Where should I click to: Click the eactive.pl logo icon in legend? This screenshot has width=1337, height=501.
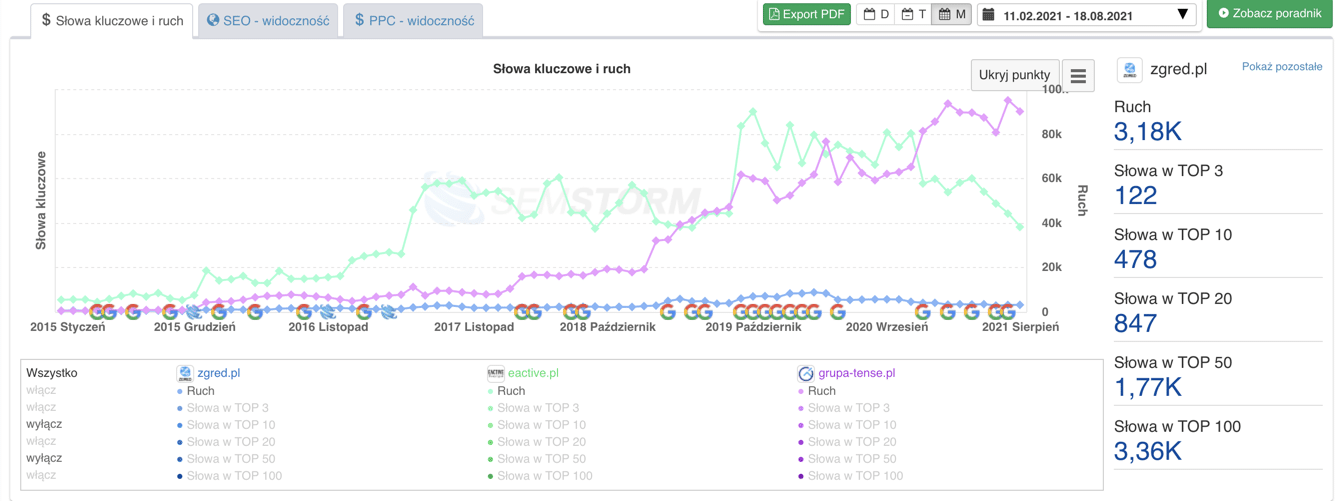[495, 373]
